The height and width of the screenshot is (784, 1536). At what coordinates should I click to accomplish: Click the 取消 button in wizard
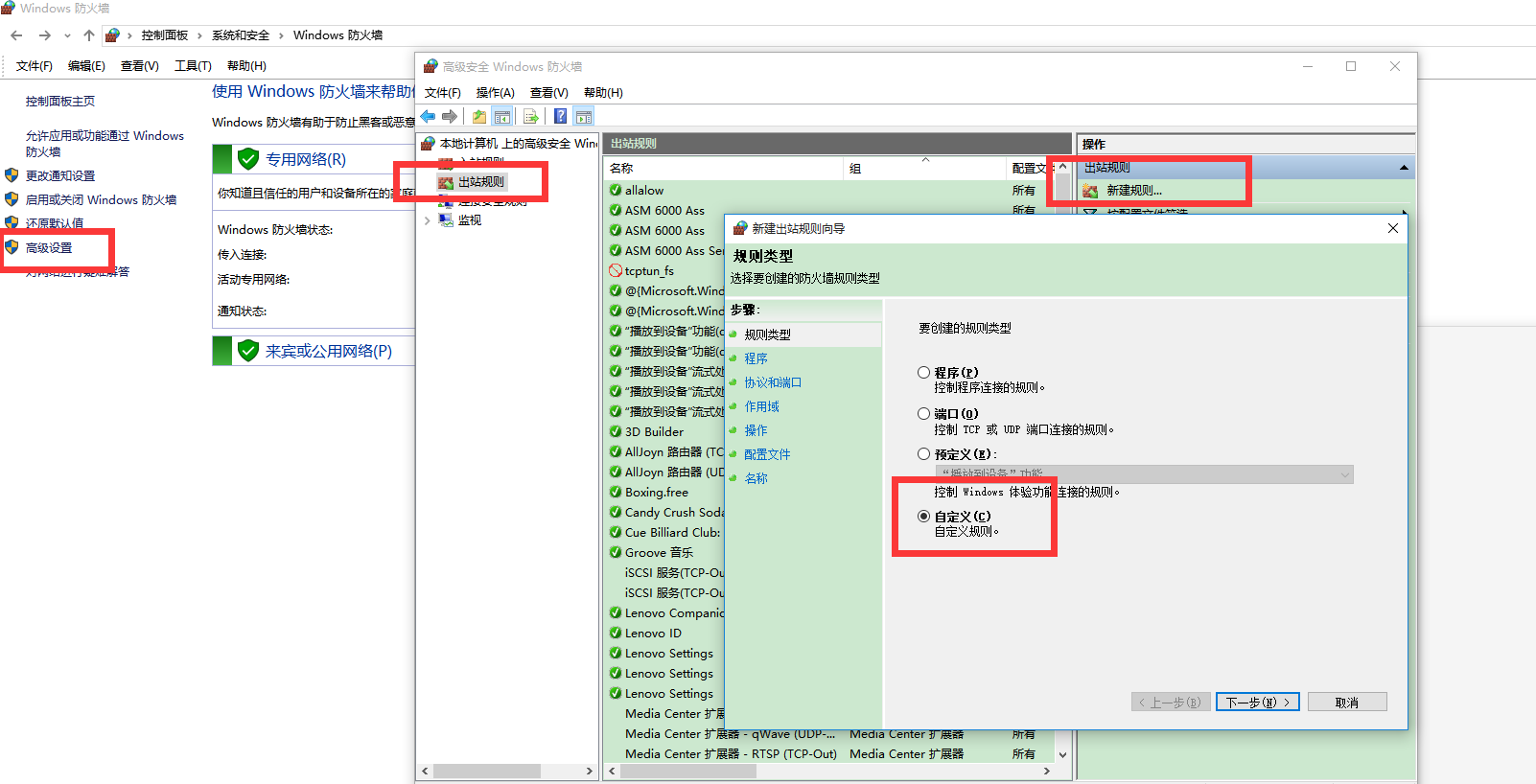[1347, 703]
